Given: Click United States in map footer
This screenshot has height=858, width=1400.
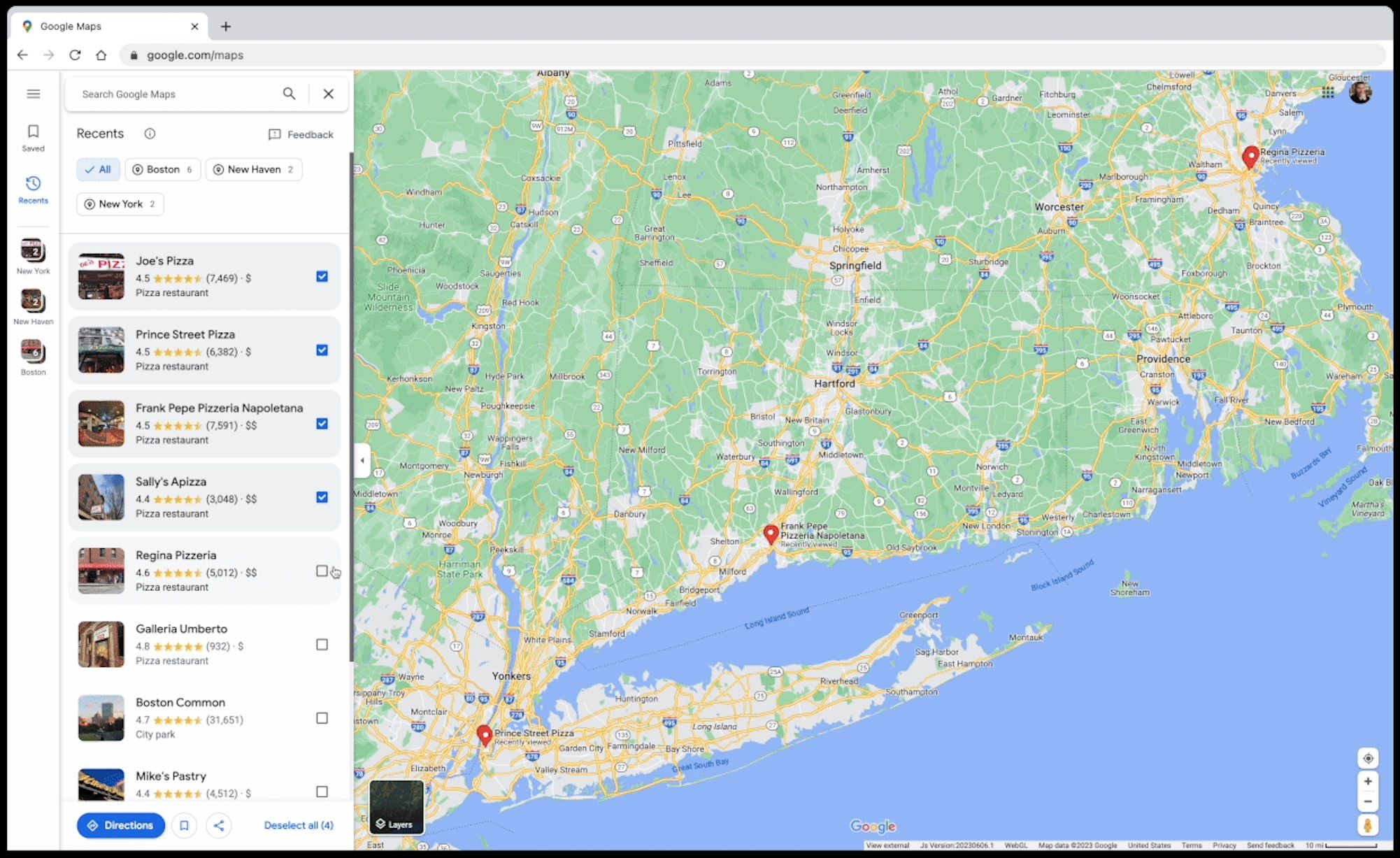Looking at the screenshot, I should click(x=1149, y=845).
